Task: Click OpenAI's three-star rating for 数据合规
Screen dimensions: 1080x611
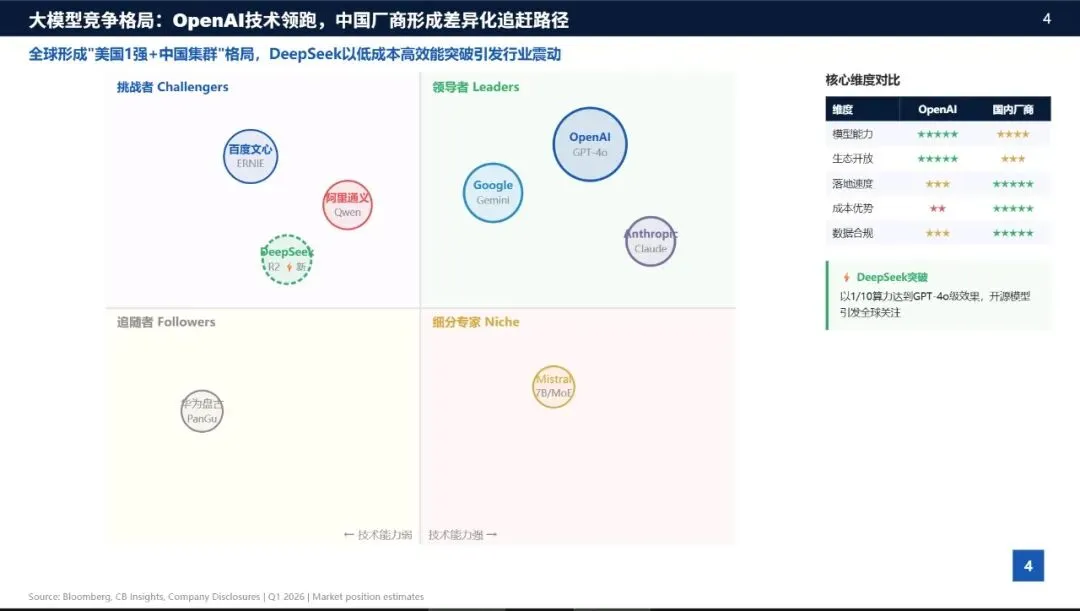Action: click(937, 233)
